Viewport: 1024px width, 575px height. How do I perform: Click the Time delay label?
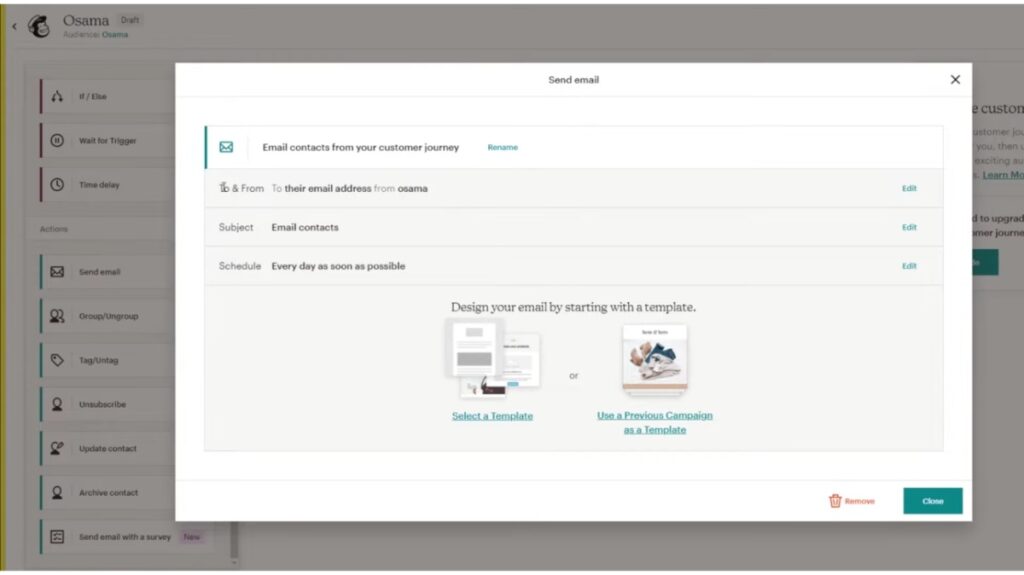click(x=99, y=185)
